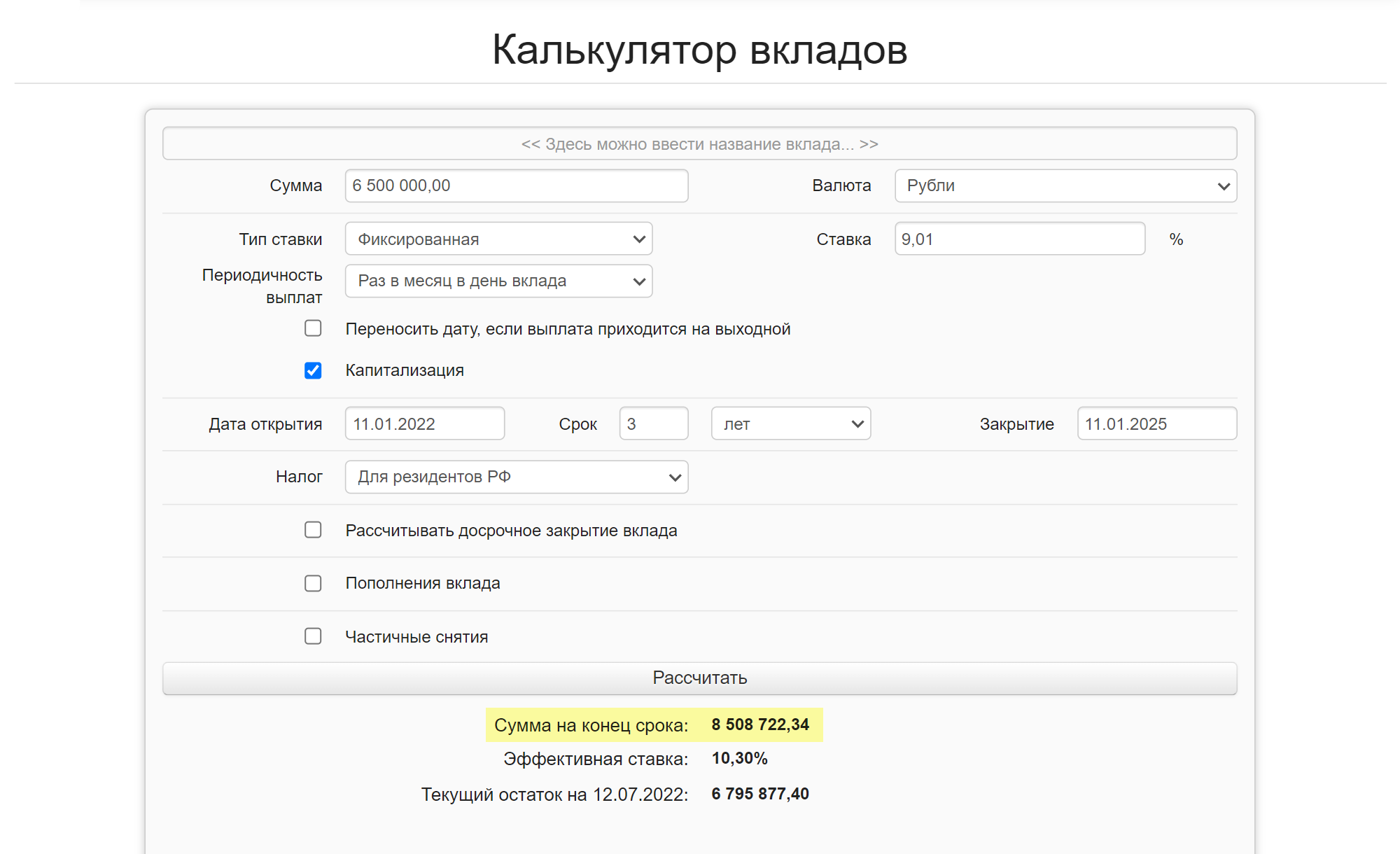Enable early deposit closure calculation
Screen dimensions: 1400x854
(313, 530)
